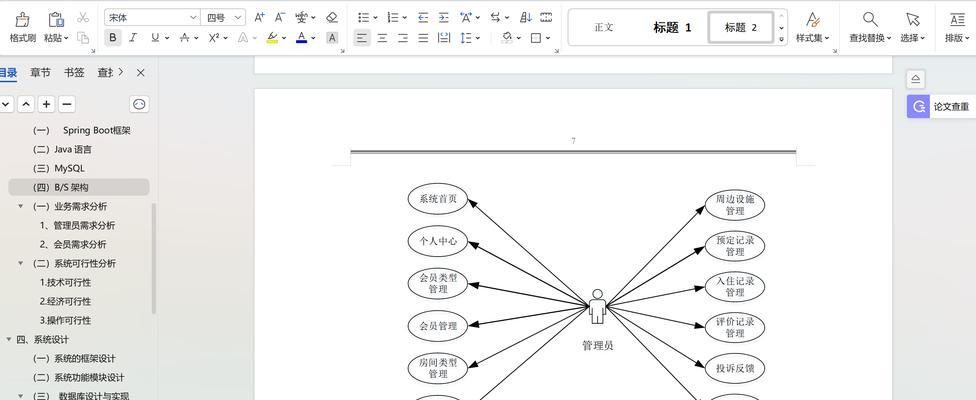The width and height of the screenshot is (976, 400).
Task: Click the outline level down chevron button
Action: coord(6,104)
